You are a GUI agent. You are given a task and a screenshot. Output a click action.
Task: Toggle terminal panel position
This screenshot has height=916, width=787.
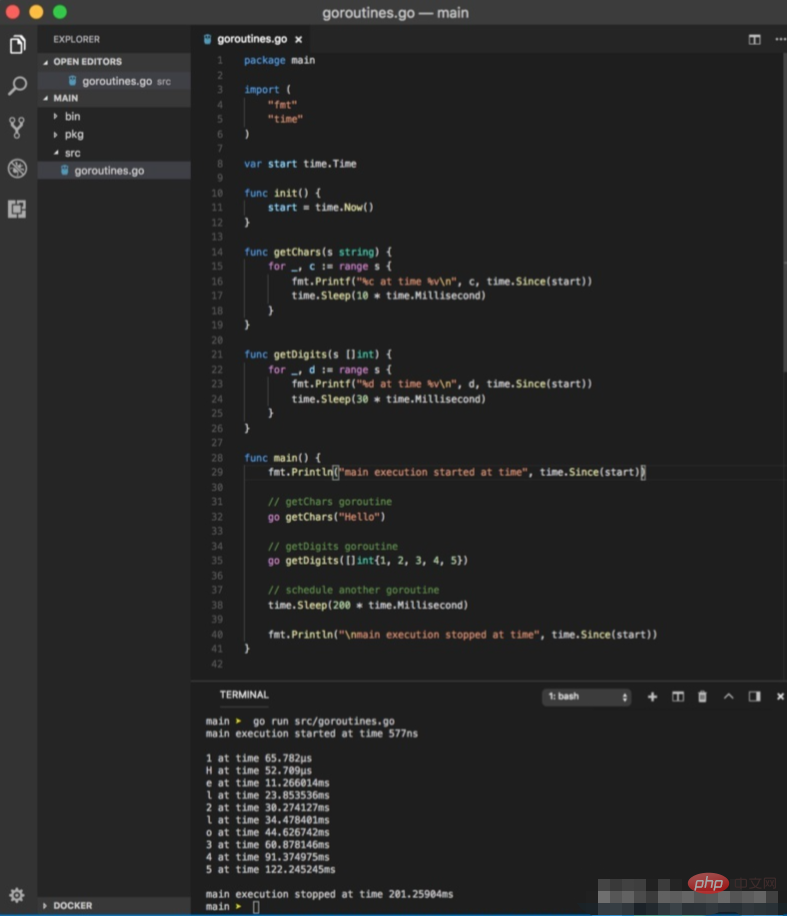754,696
